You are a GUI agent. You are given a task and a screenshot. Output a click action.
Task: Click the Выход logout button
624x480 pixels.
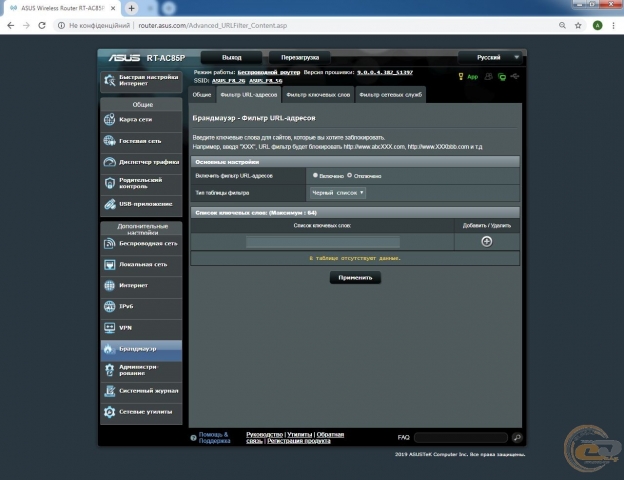point(232,58)
